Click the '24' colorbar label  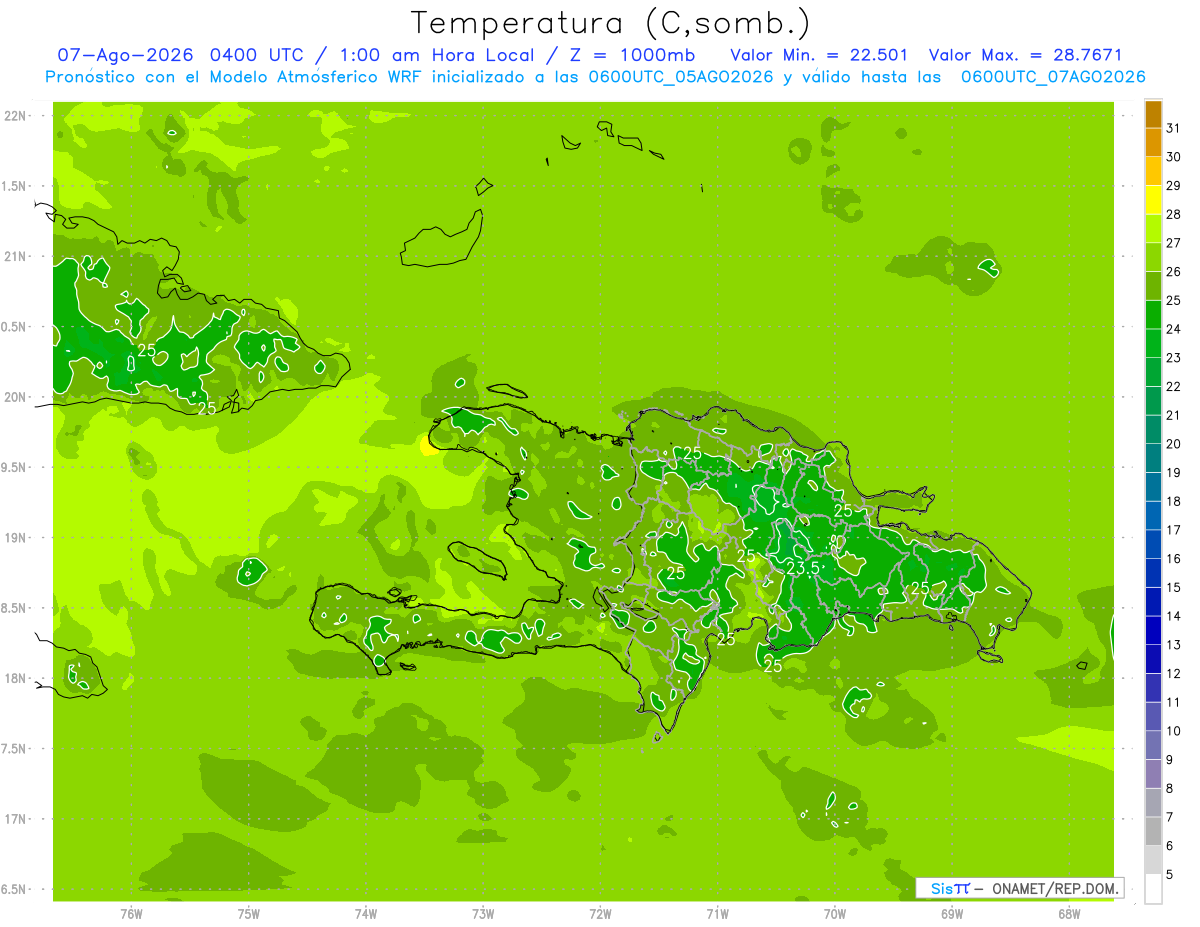click(x=1173, y=329)
